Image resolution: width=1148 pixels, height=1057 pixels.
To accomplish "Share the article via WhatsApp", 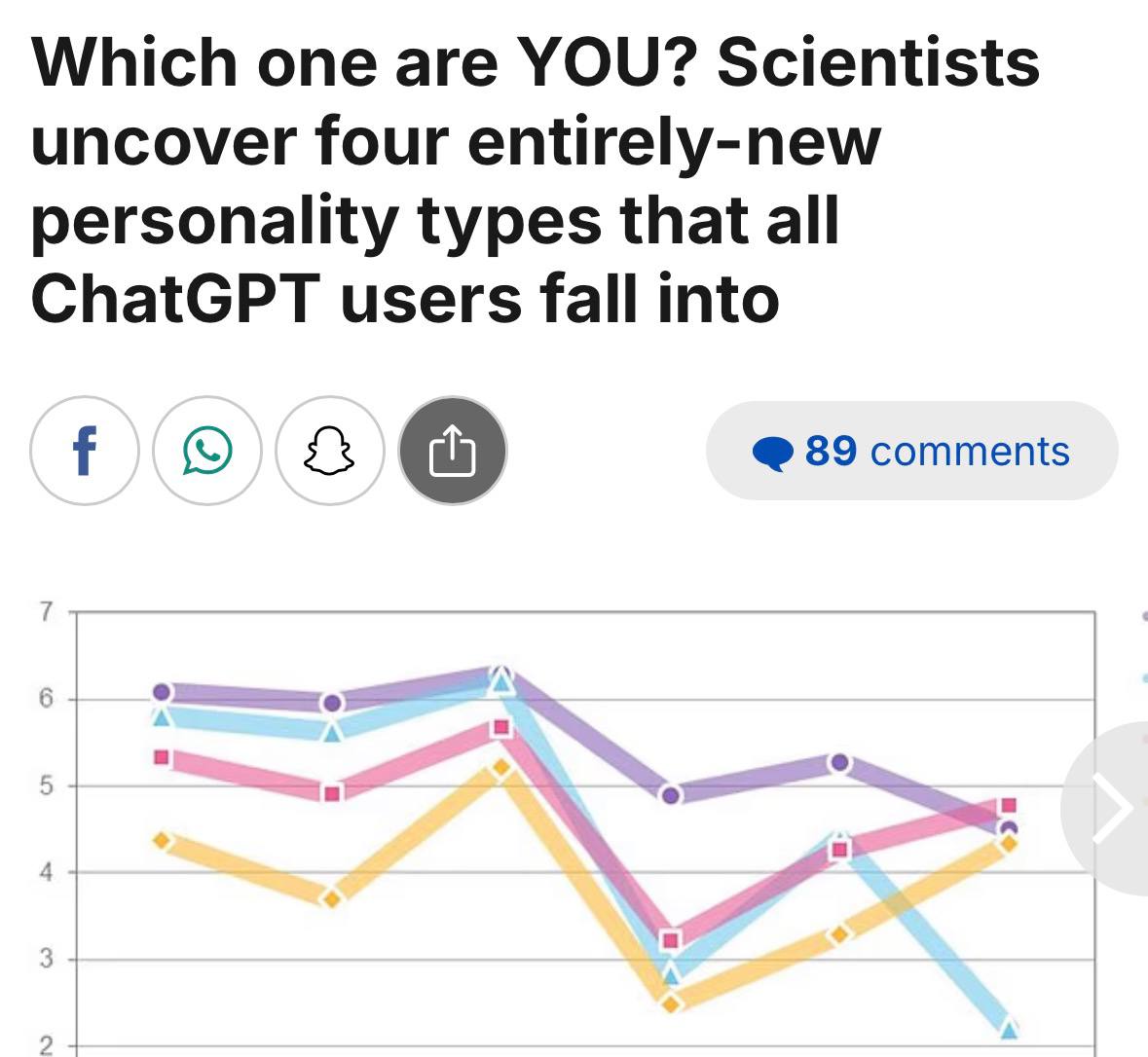I will click(207, 451).
